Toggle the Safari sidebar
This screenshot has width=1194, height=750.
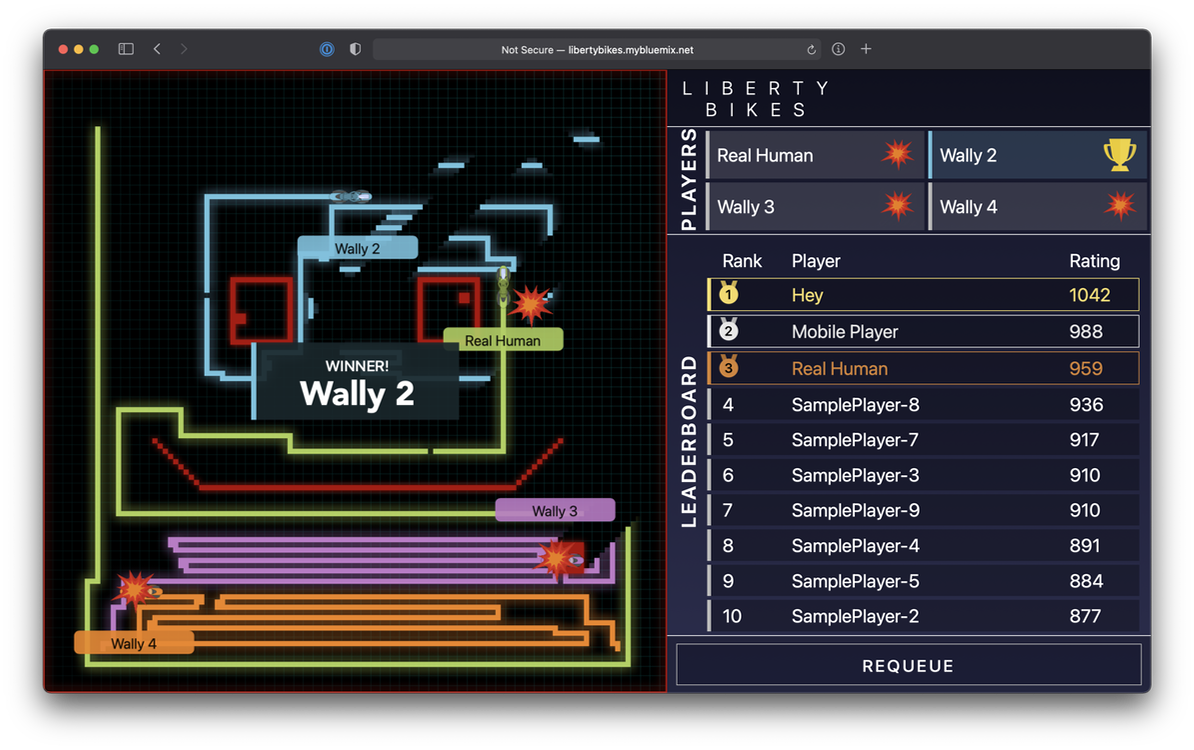[126, 49]
